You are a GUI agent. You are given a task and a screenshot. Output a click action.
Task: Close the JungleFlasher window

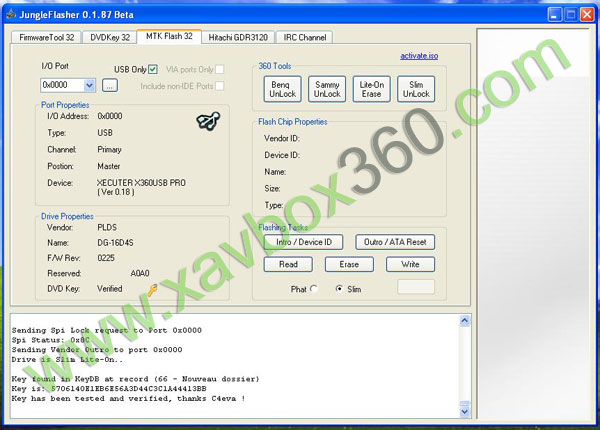pos(587,15)
